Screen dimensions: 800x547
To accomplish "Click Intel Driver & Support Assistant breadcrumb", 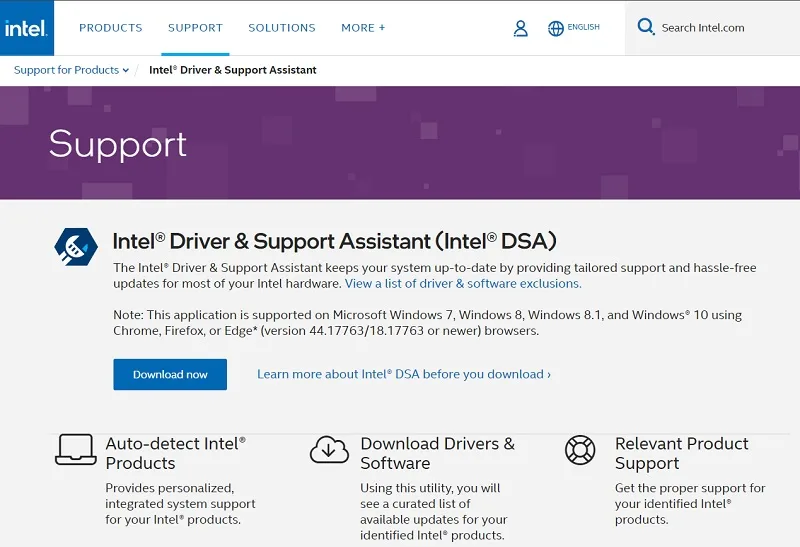I will click(233, 70).
